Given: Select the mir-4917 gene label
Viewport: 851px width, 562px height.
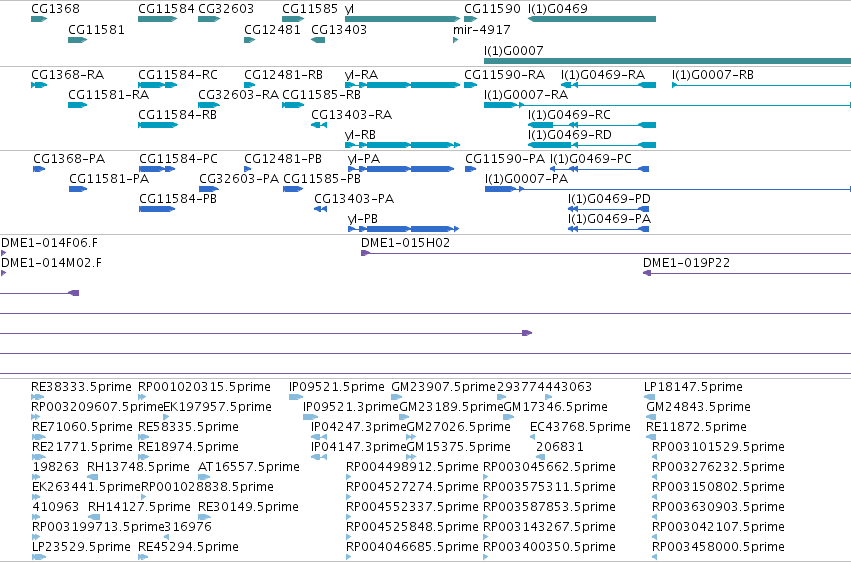Looking at the screenshot, I should pyautogui.click(x=482, y=29).
